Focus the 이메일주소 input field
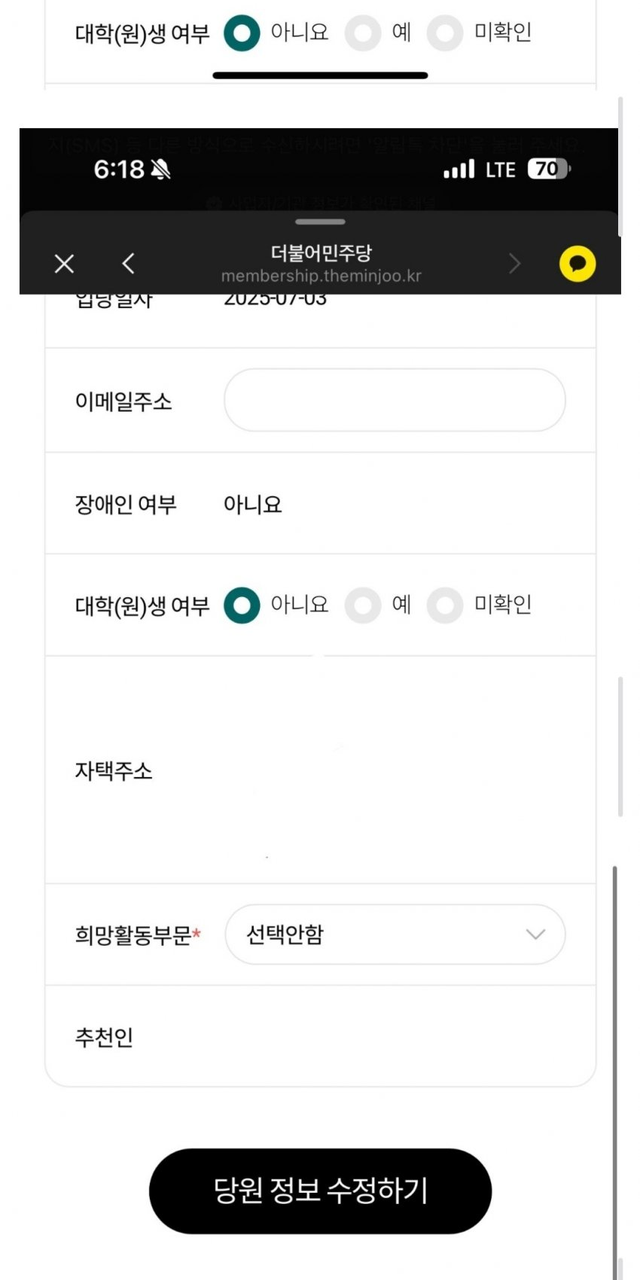640x1280 pixels. point(395,400)
